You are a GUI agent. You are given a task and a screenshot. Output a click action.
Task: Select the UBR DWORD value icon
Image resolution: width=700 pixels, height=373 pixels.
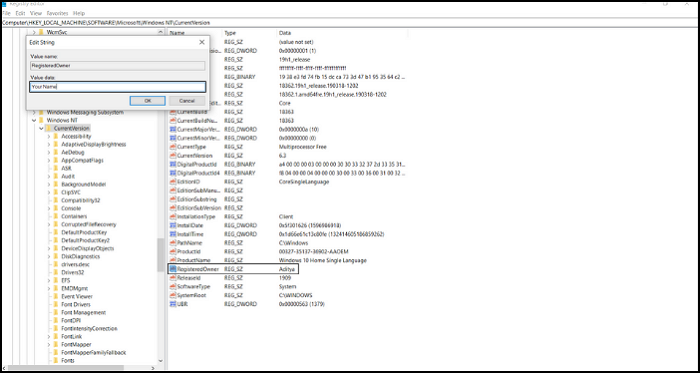(173, 304)
